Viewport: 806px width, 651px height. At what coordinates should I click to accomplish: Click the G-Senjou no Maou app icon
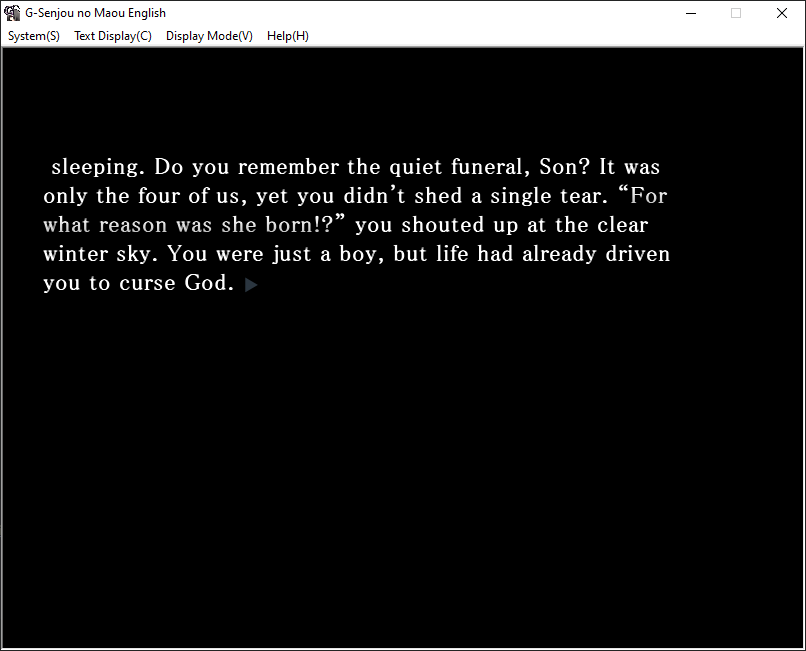(12, 13)
